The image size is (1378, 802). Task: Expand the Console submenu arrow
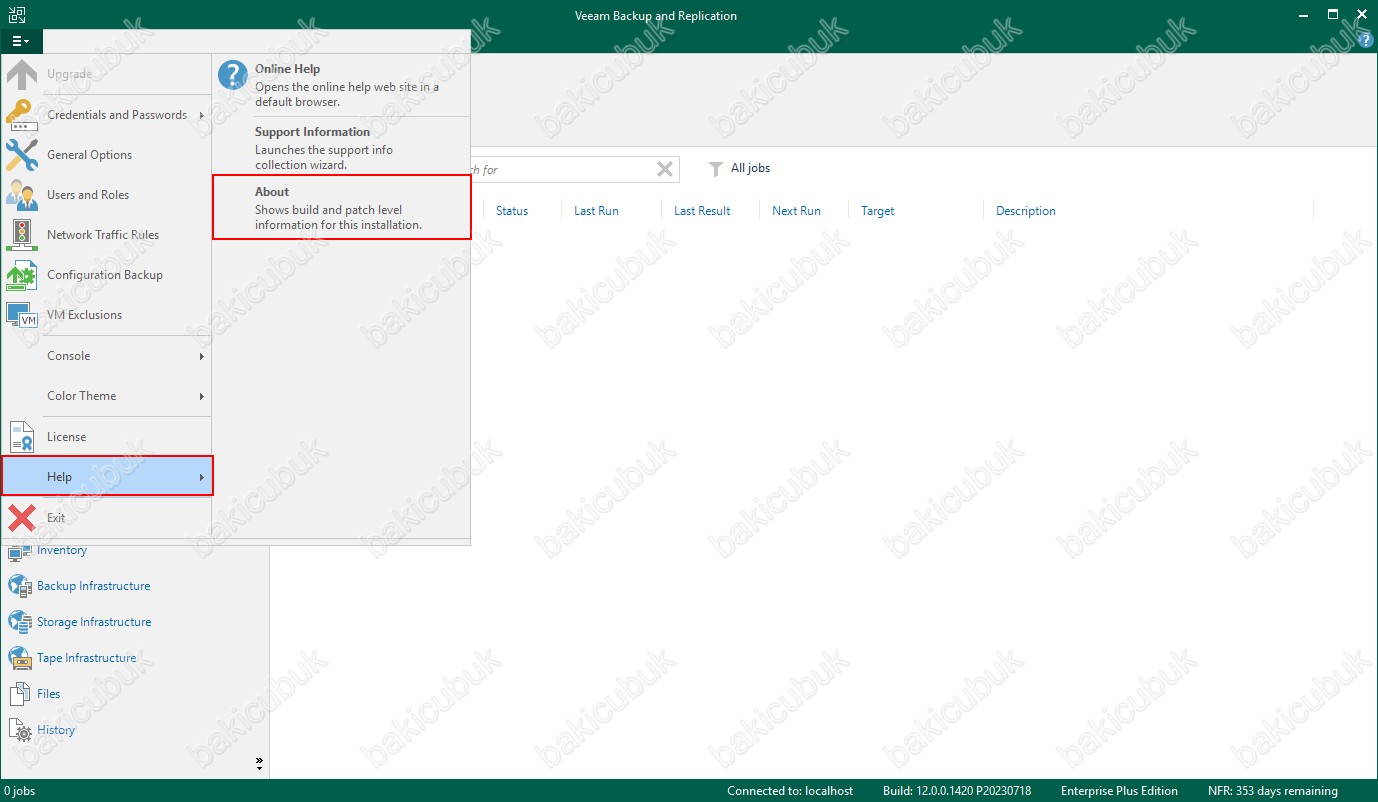pyautogui.click(x=202, y=356)
